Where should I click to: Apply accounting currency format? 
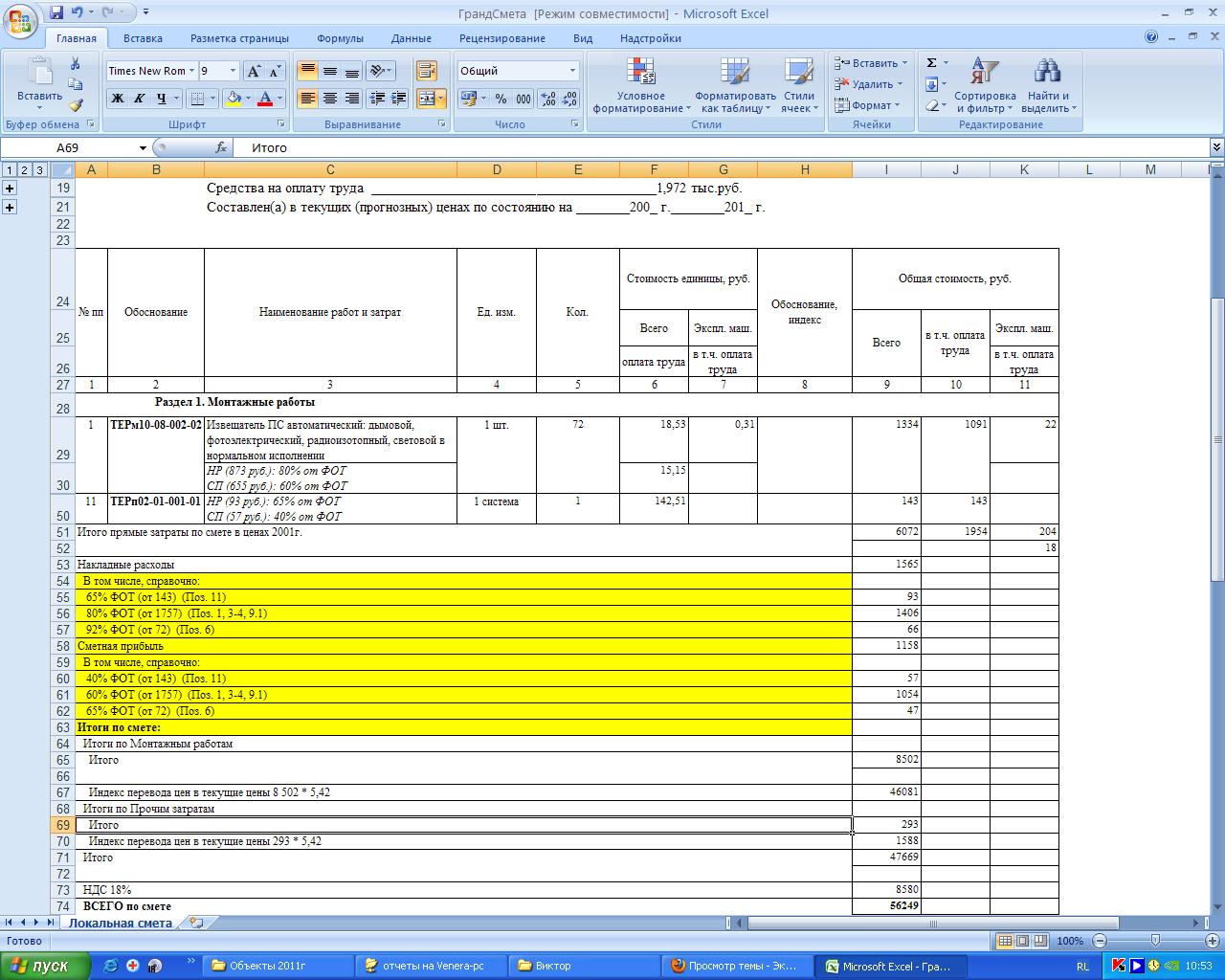point(470,98)
